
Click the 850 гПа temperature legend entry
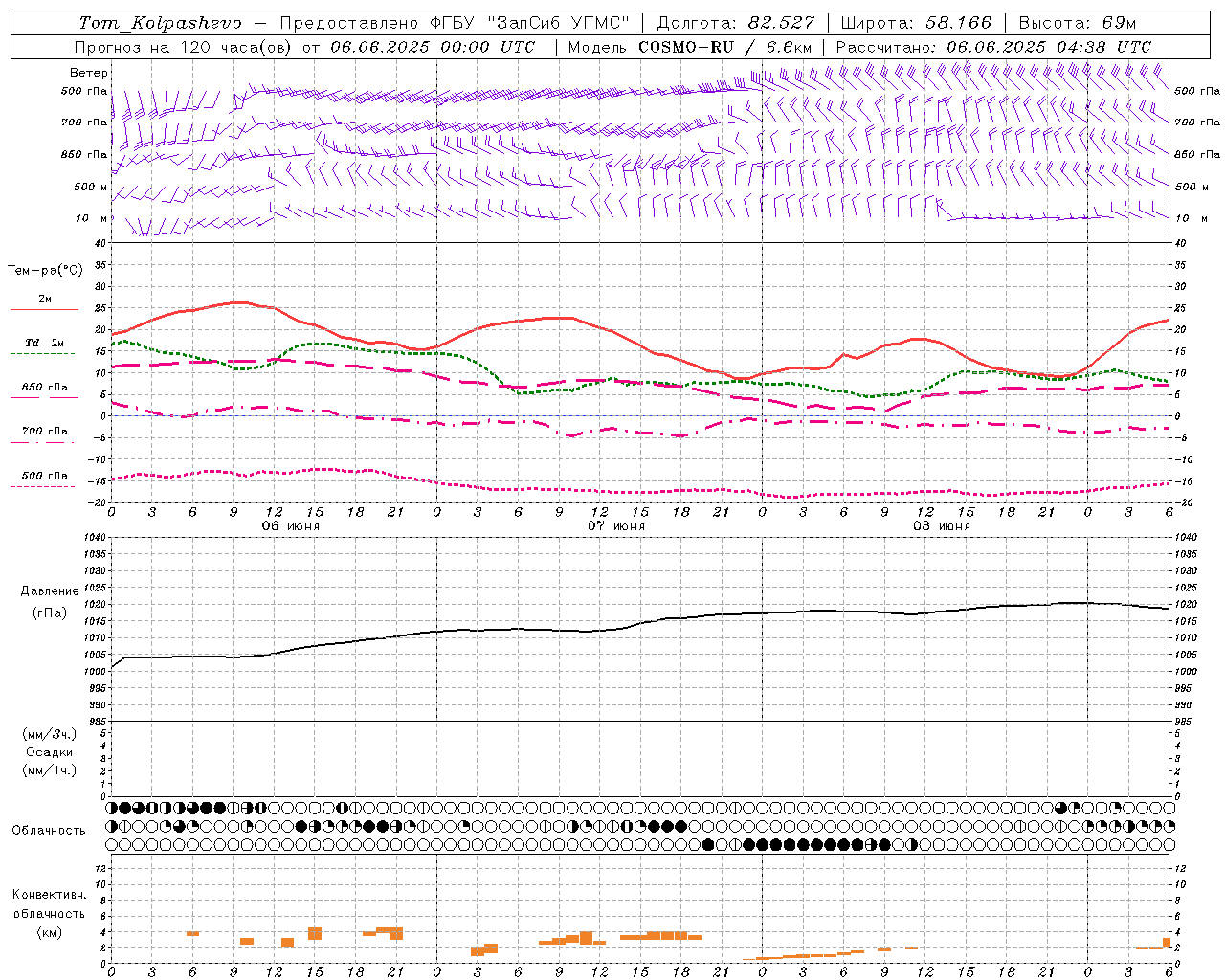pos(45,388)
